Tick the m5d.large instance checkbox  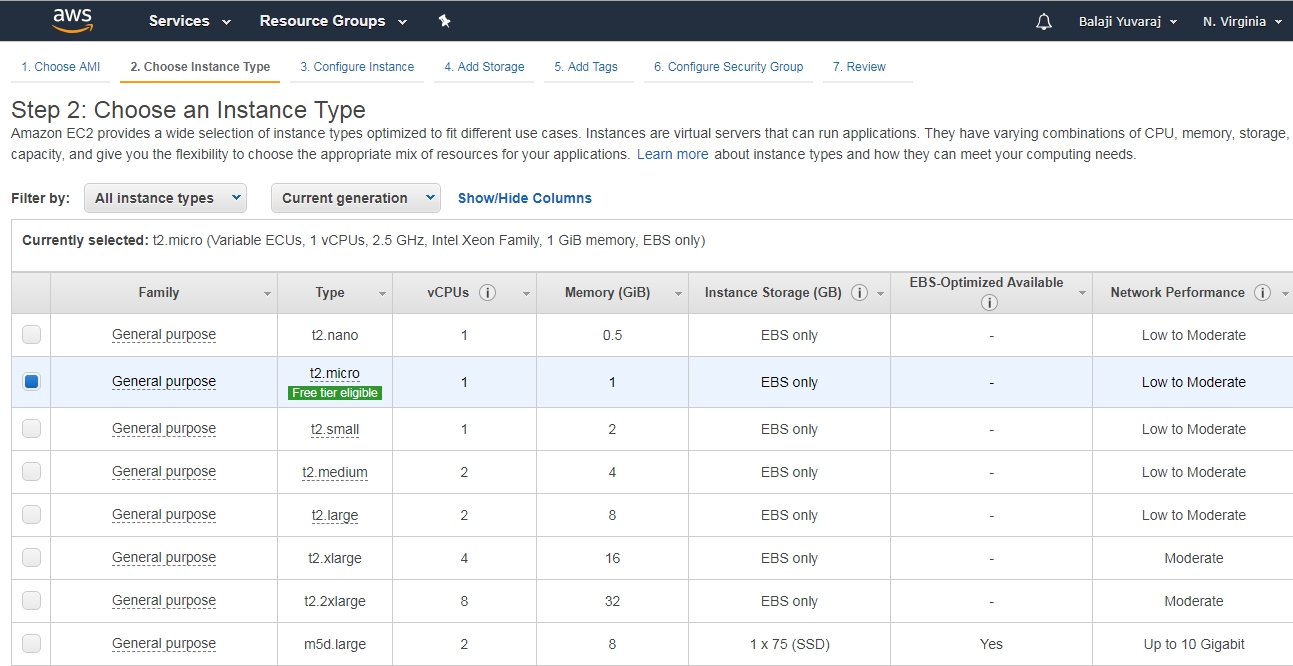click(x=32, y=644)
